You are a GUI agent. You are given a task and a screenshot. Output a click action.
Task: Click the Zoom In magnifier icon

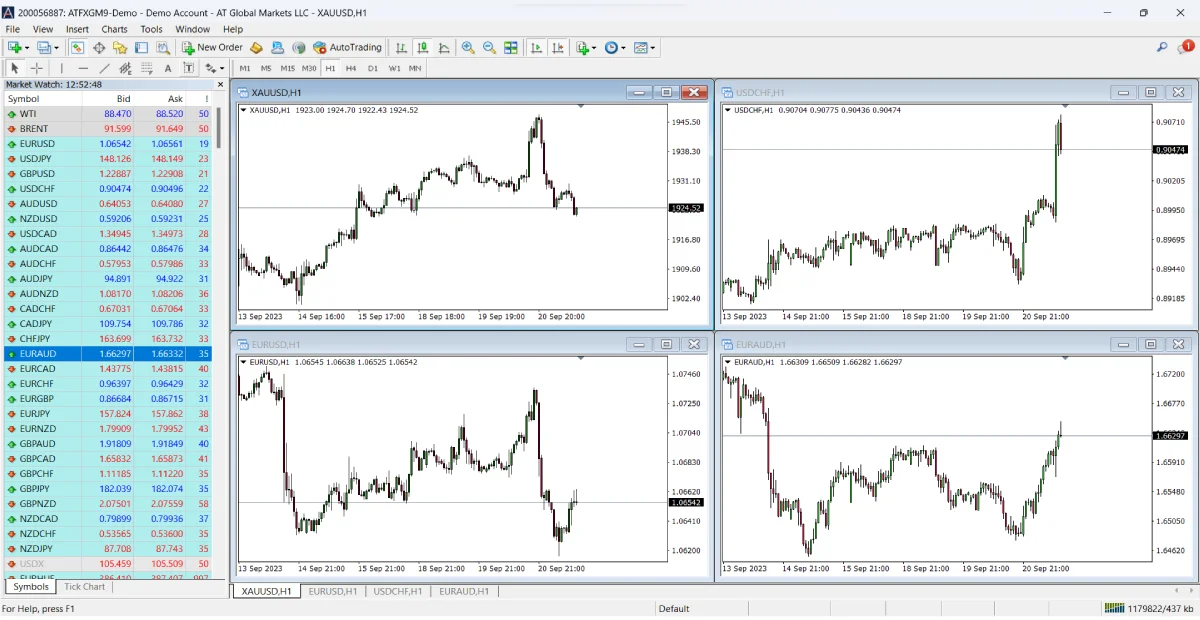click(x=467, y=47)
